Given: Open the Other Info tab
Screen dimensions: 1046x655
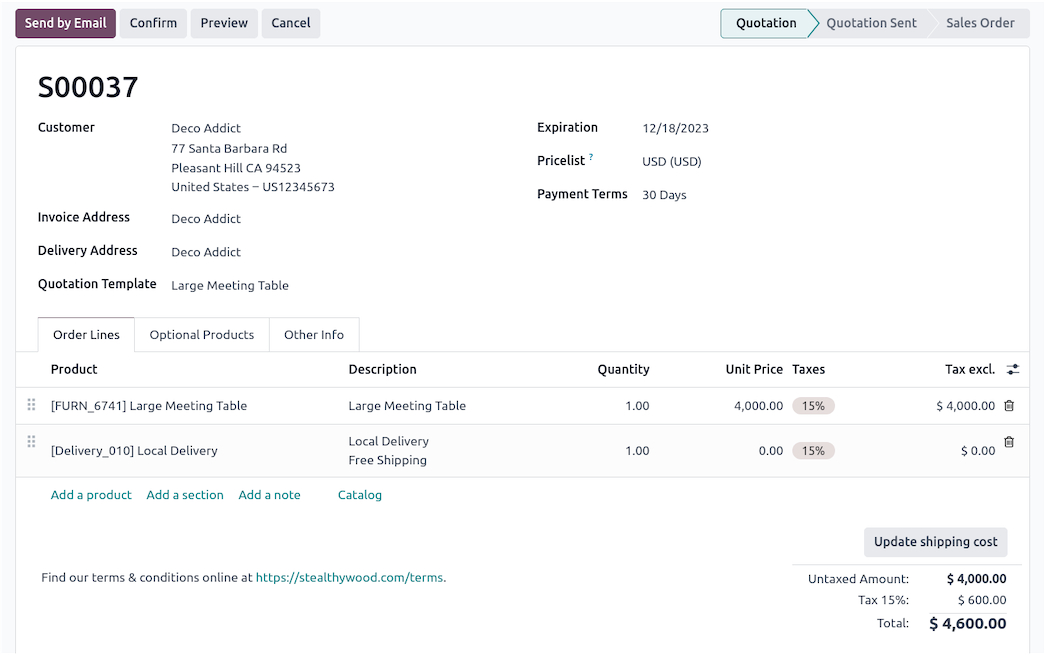Looking at the screenshot, I should (x=313, y=334).
